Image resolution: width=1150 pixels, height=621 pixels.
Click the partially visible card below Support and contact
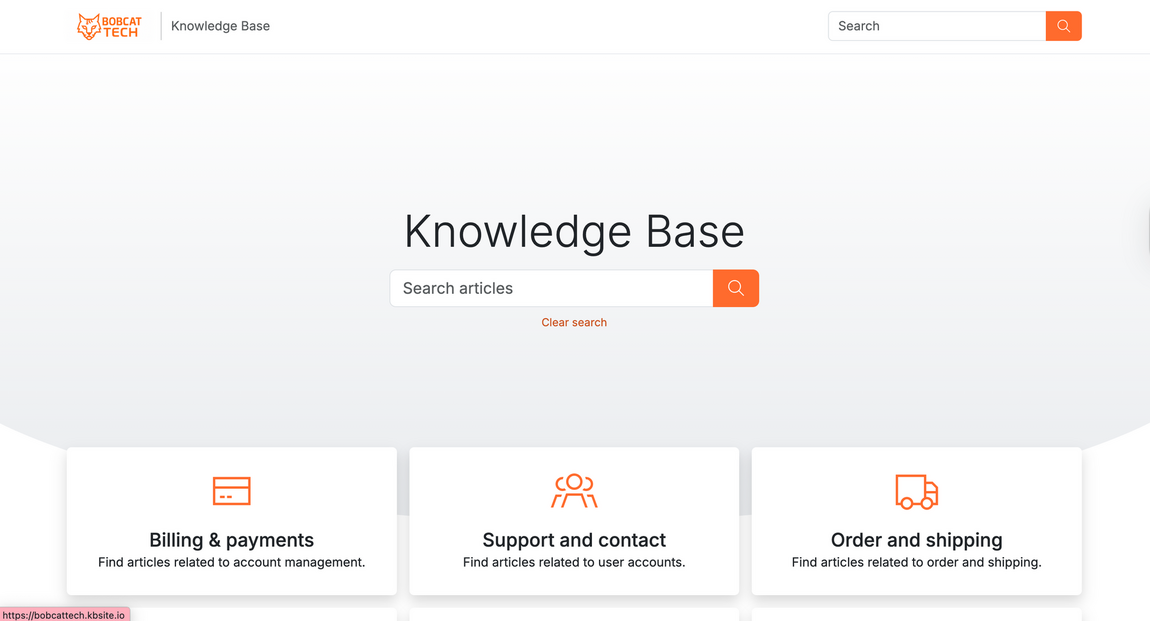574,616
